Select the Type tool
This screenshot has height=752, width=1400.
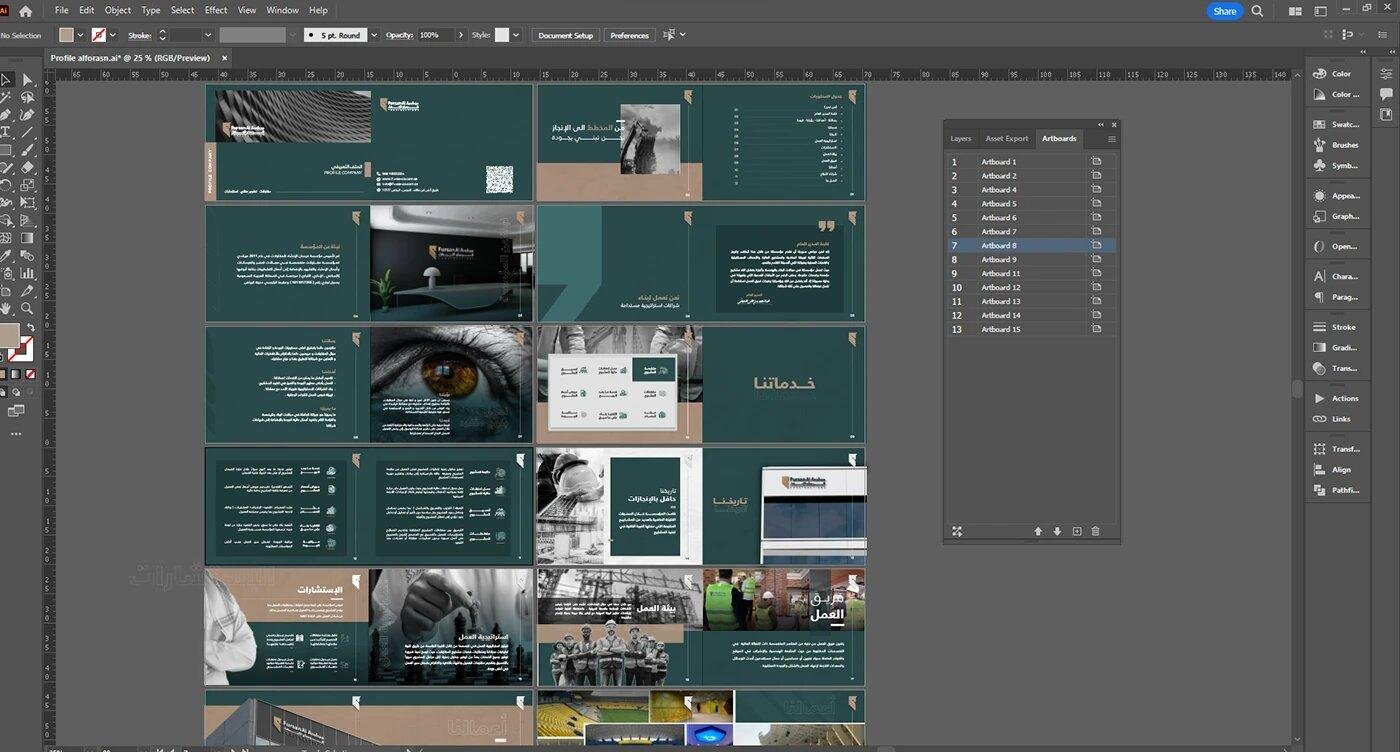(x=6, y=132)
